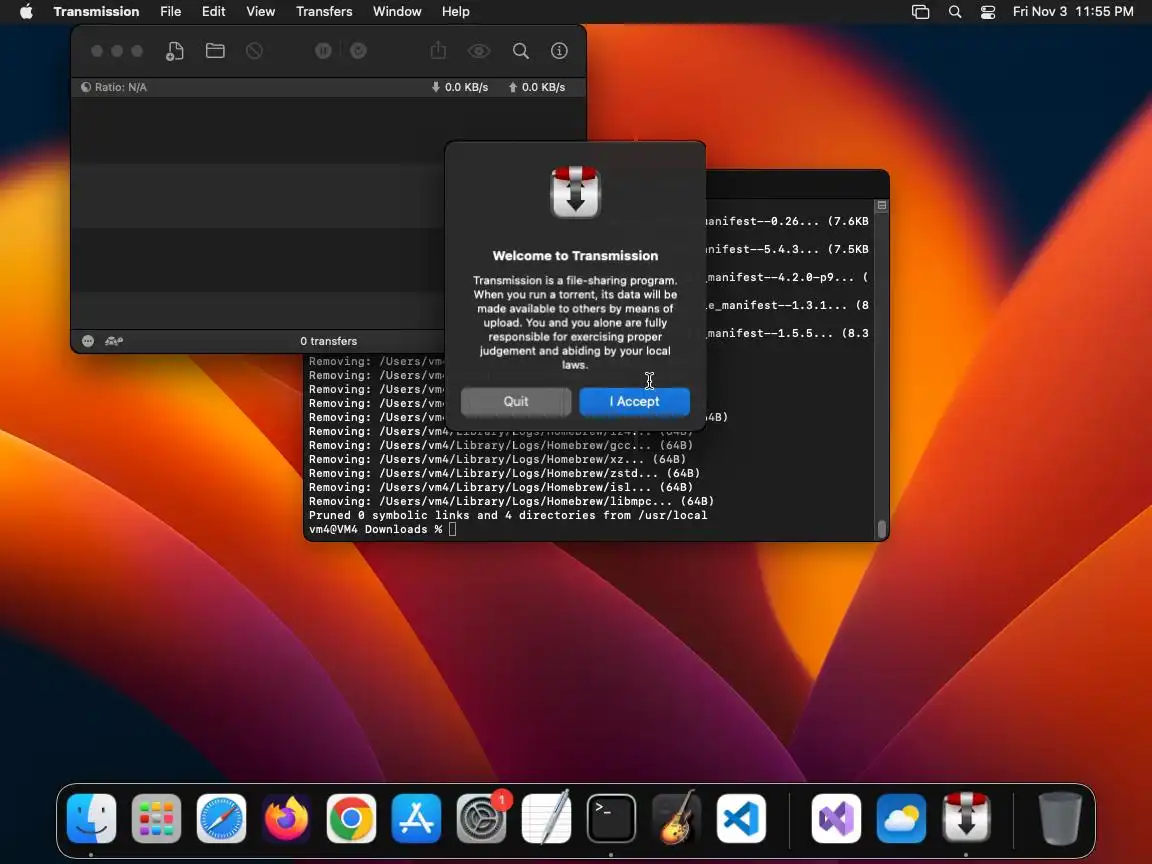Screen dimensions: 1152x864
Task: Open the Apple menu
Action: (x=26, y=12)
